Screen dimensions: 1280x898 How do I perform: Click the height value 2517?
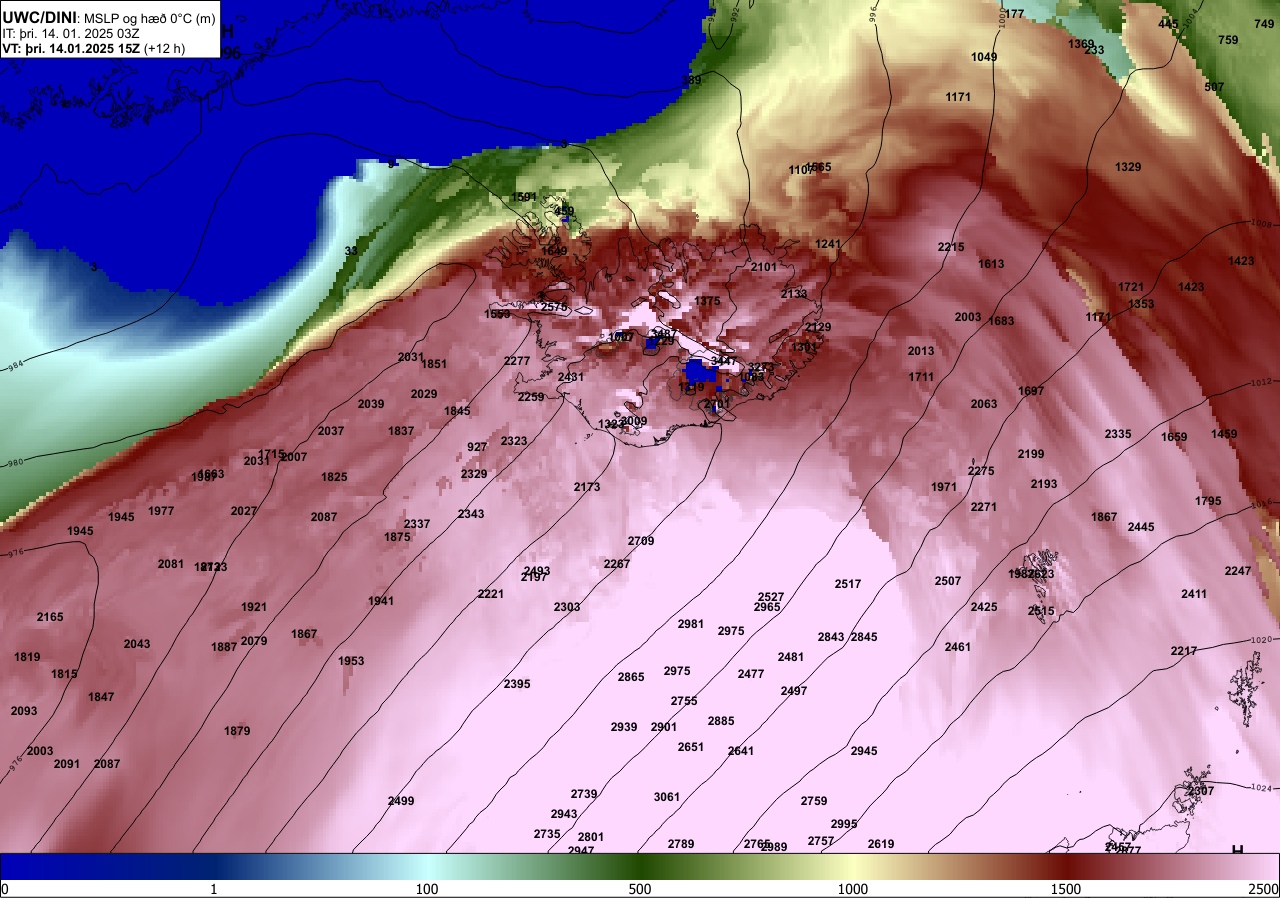tap(848, 584)
